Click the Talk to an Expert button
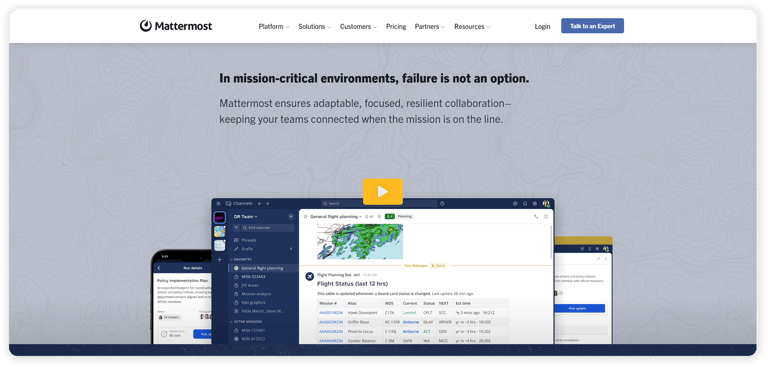 pyautogui.click(x=592, y=26)
